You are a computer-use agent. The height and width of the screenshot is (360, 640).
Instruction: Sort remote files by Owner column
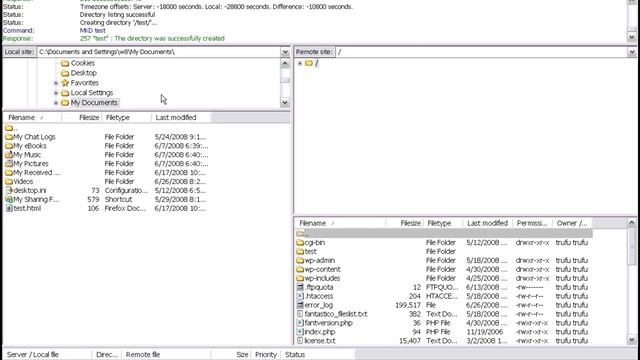tap(572, 223)
